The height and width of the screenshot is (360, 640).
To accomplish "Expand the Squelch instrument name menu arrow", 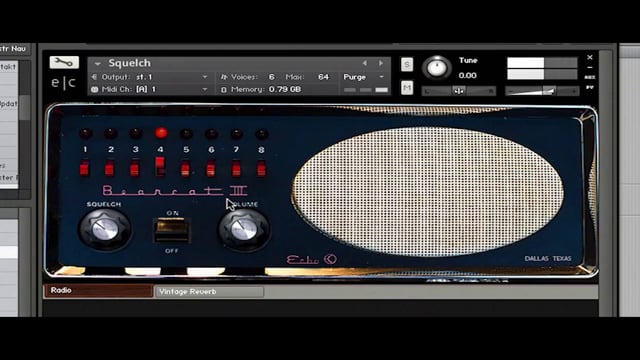I will tap(98, 64).
